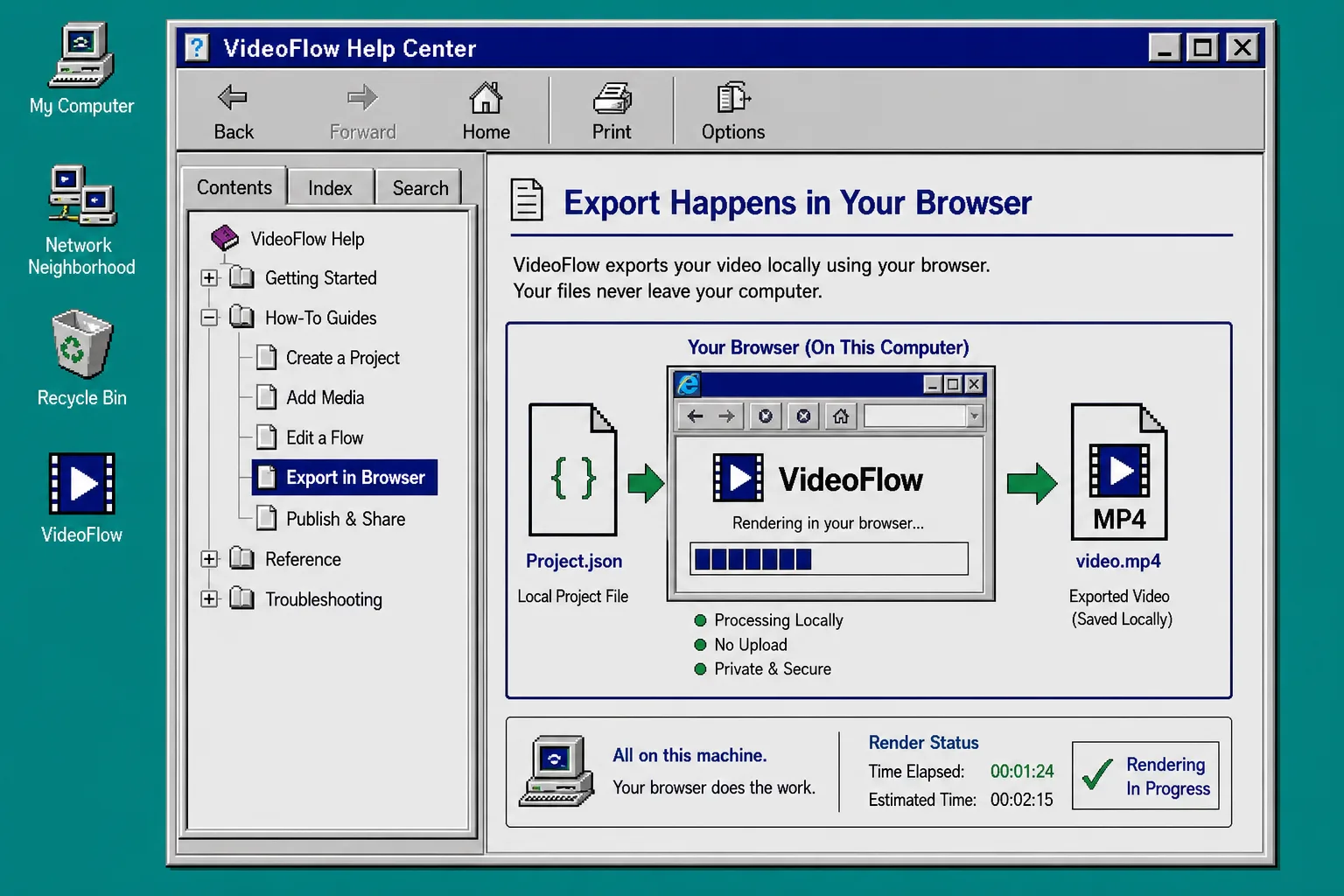Viewport: 1344px width, 896px height.
Task: Go to Home in the toolbar
Action: point(486,112)
